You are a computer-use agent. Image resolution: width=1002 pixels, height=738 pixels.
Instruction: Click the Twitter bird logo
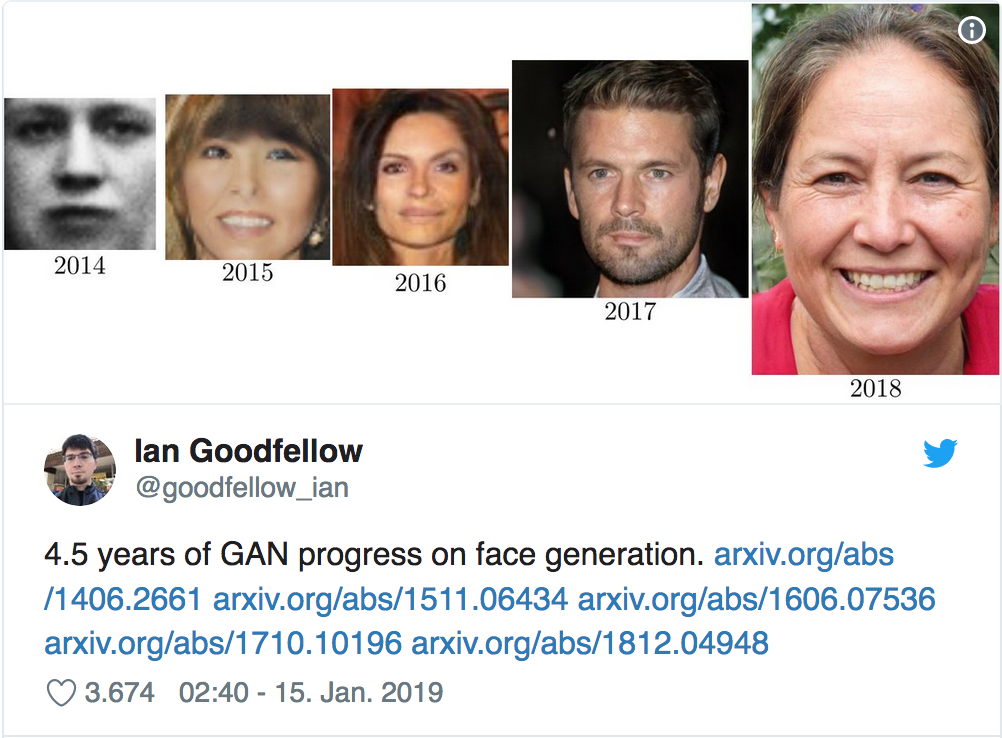(940, 454)
